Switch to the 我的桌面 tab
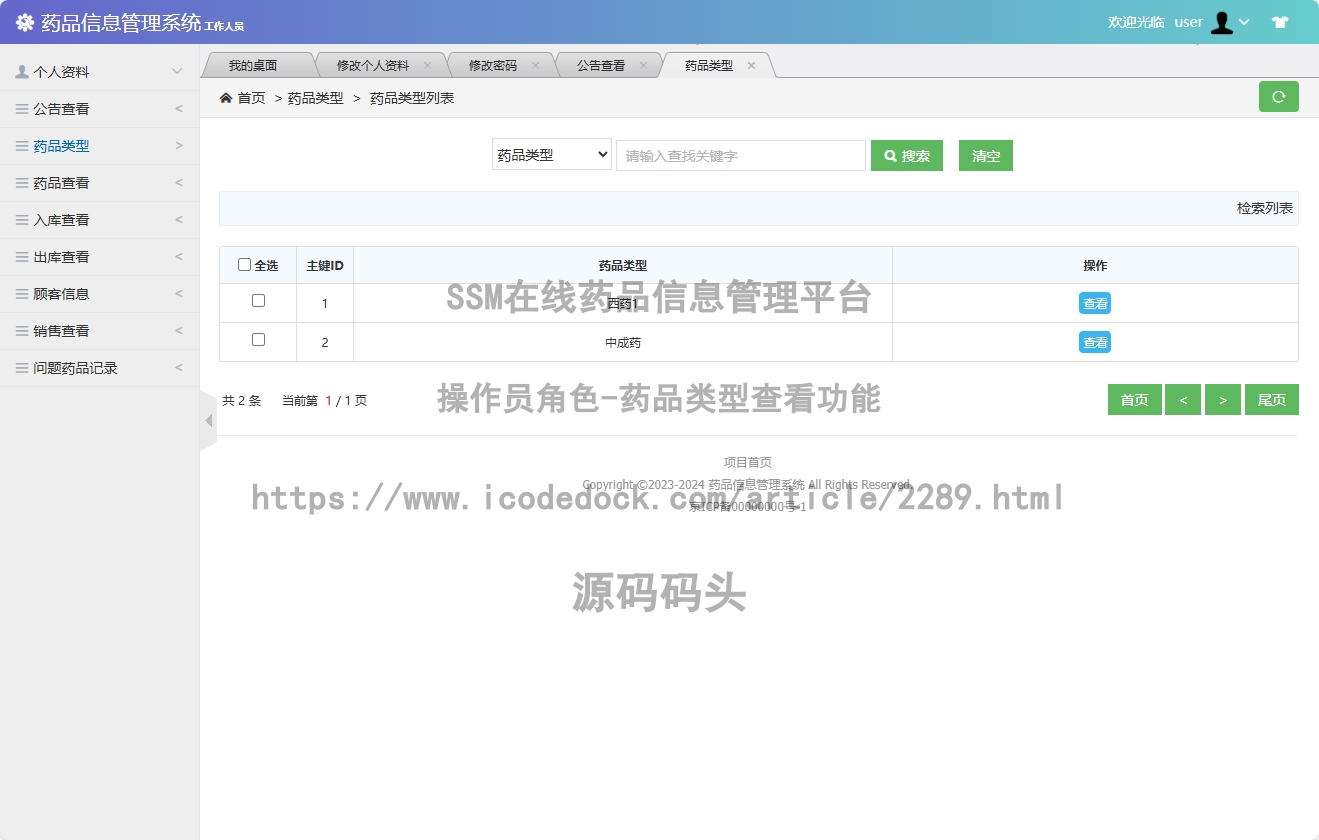 click(x=253, y=65)
